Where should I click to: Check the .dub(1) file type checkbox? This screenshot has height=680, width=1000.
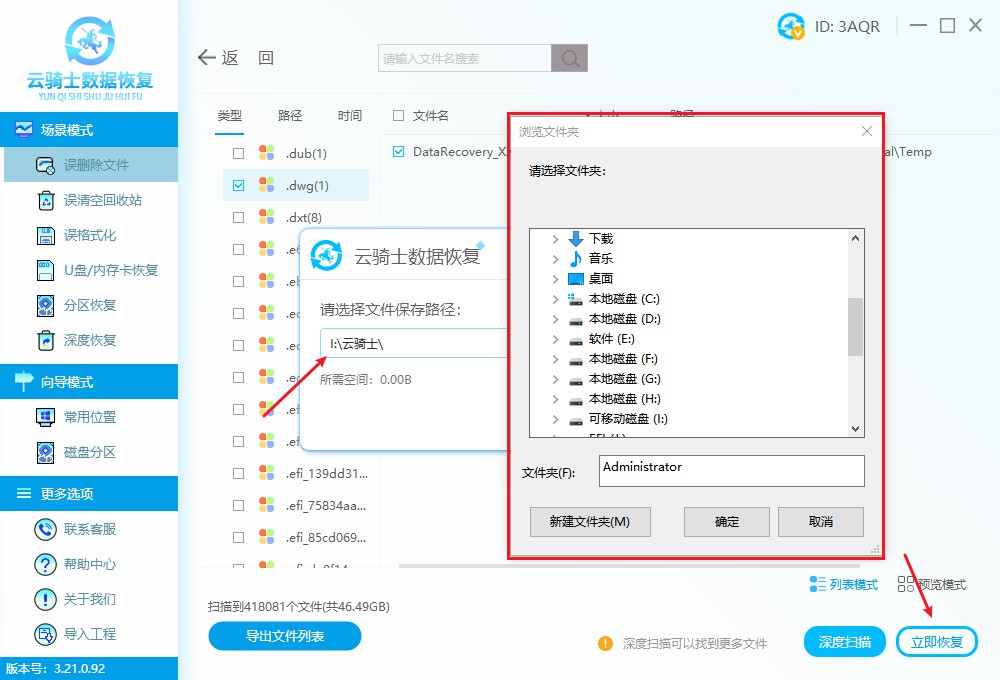coord(238,153)
